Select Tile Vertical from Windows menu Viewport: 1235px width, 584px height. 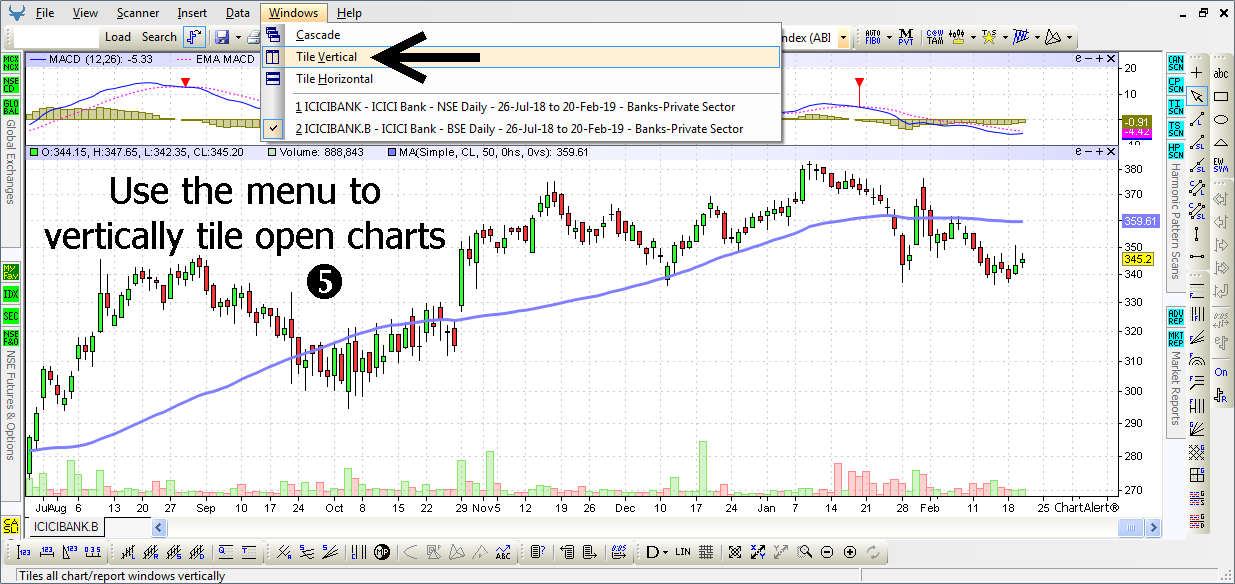pyautogui.click(x=520, y=57)
